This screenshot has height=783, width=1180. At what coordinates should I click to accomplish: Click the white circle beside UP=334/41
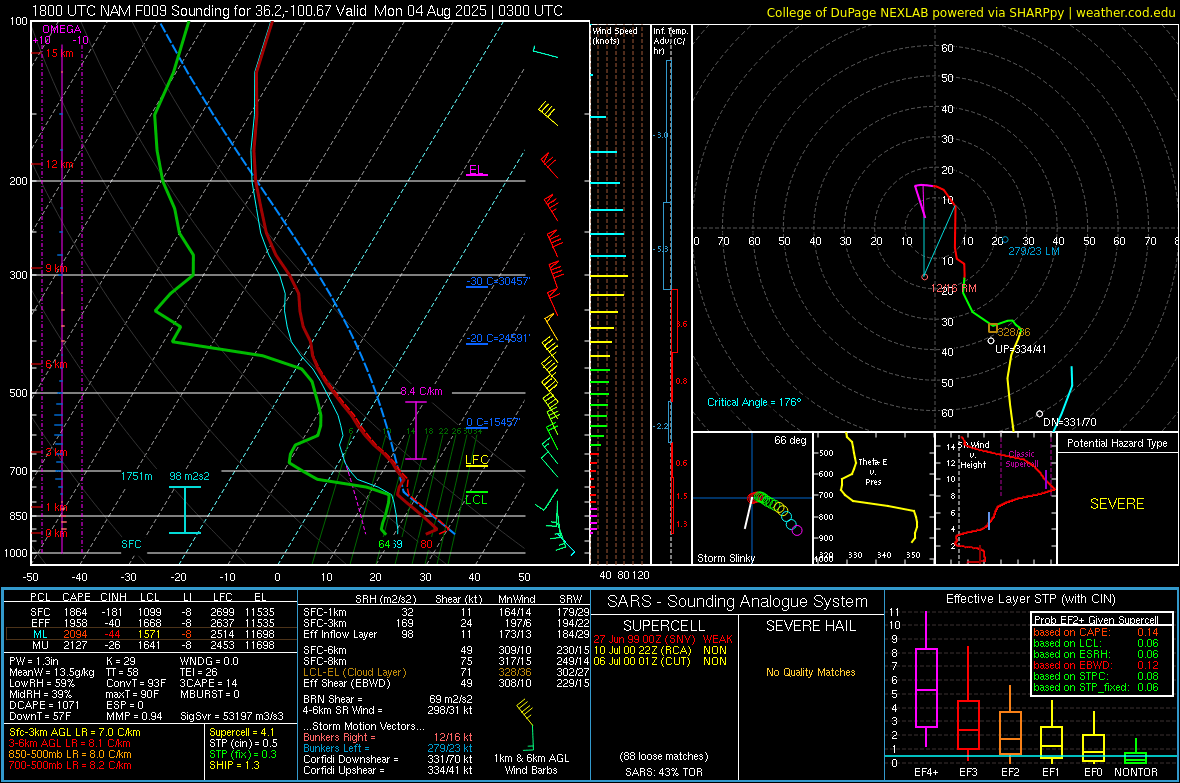pyautogui.click(x=991, y=341)
